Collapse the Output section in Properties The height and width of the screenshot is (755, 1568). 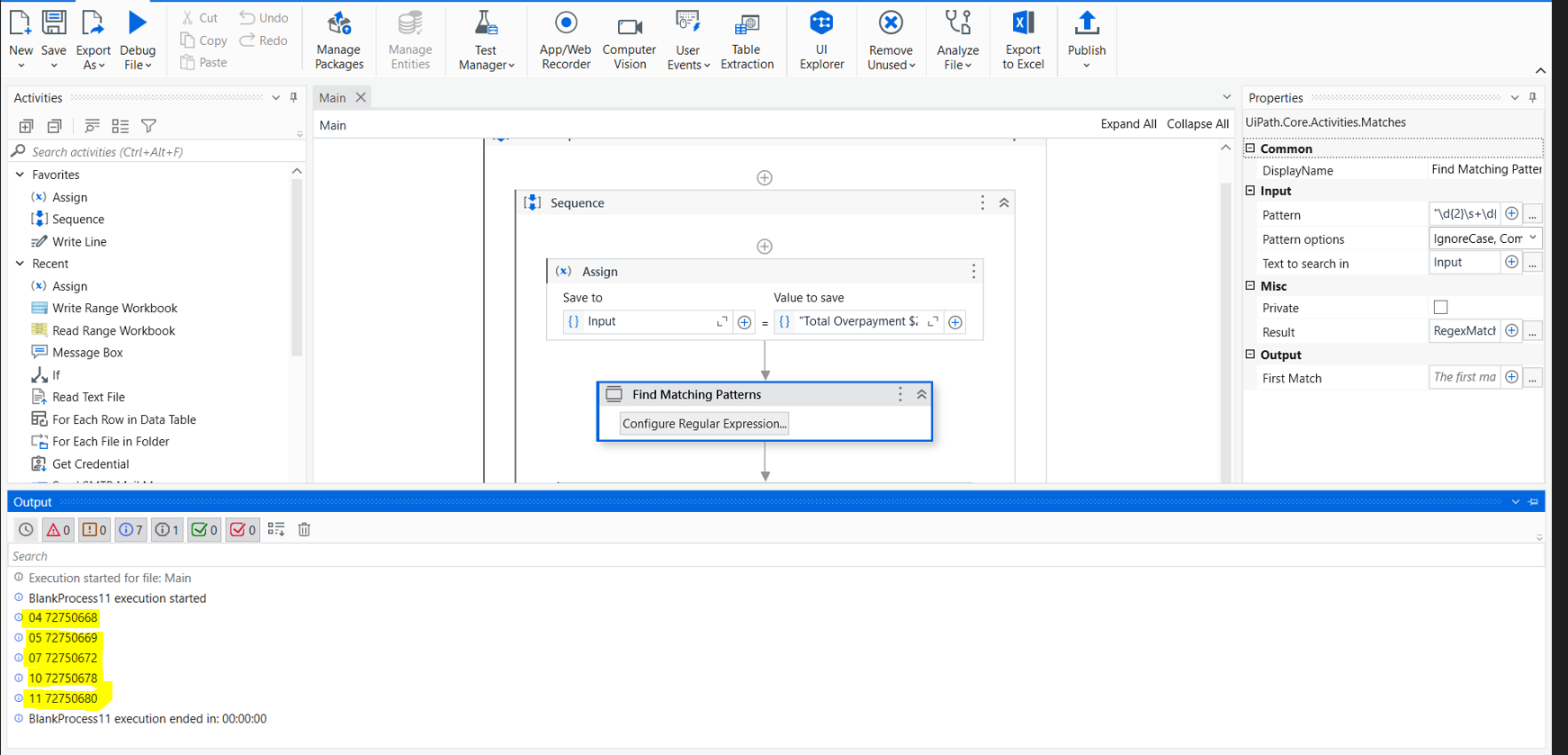click(x=1250, y=355)
